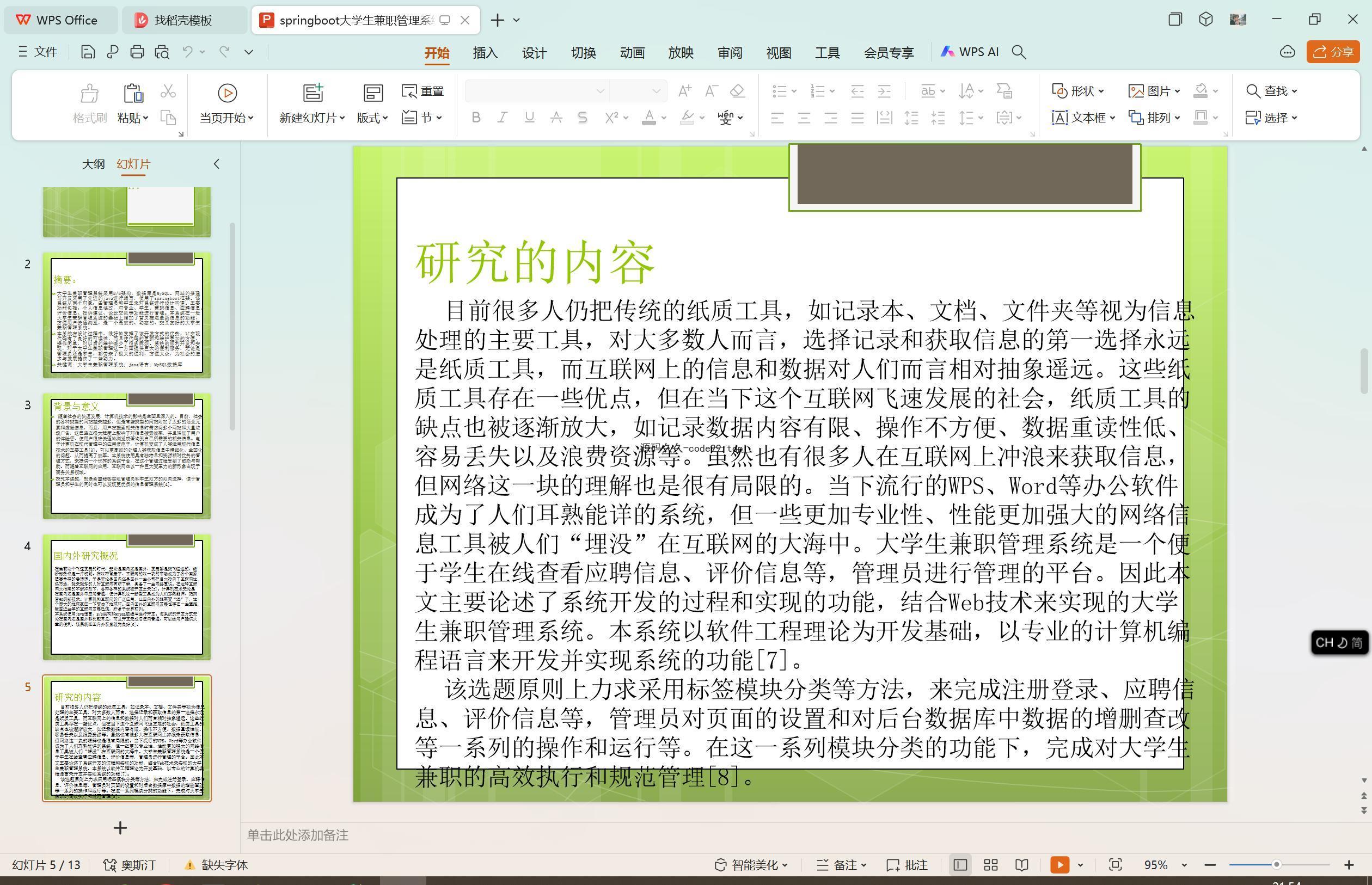This screenshot has width=1372, height=885.
Task: Open the font name dropdown
Action: coord(600,91)
